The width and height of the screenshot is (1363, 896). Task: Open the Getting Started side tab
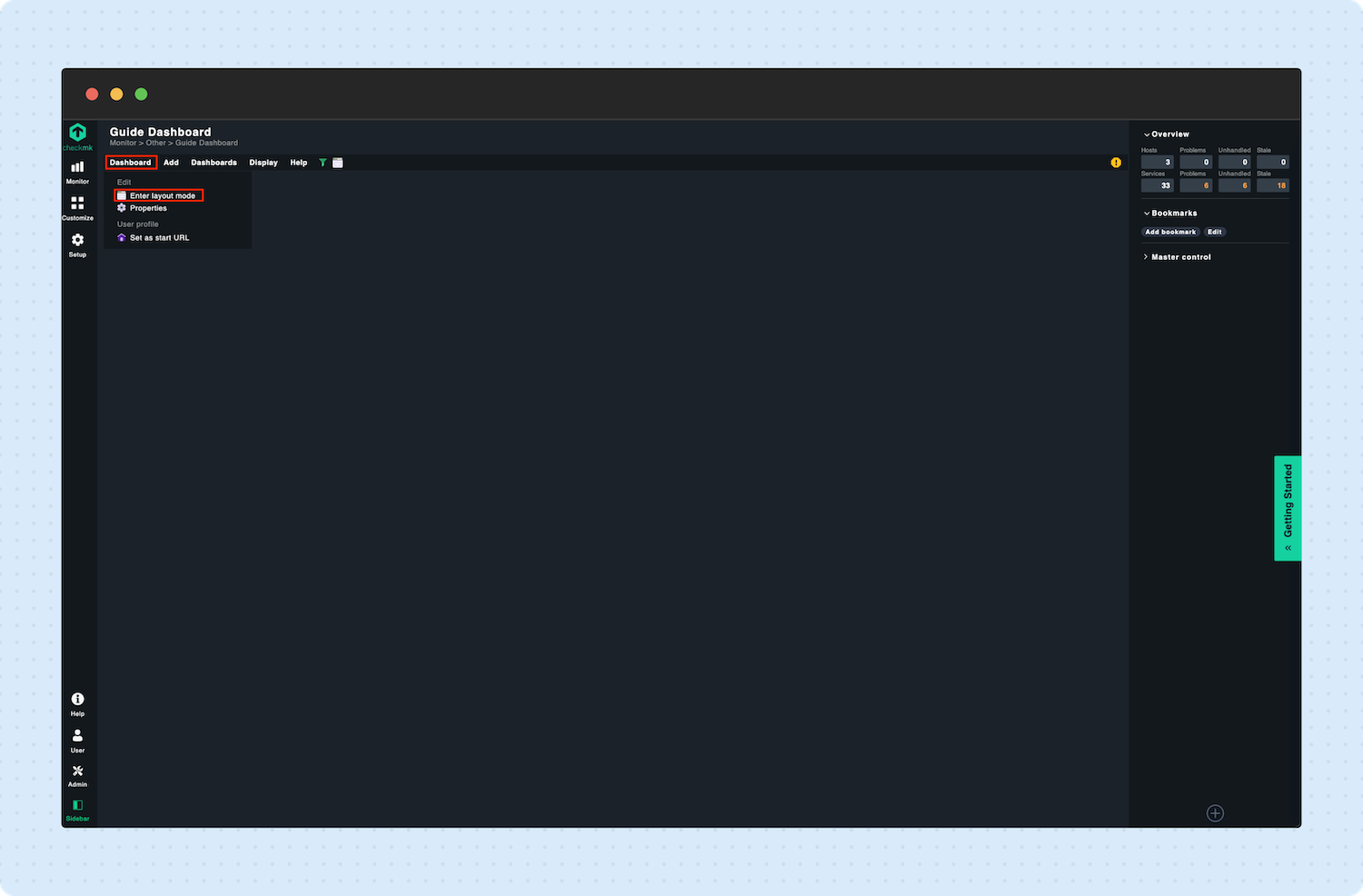1288,508
